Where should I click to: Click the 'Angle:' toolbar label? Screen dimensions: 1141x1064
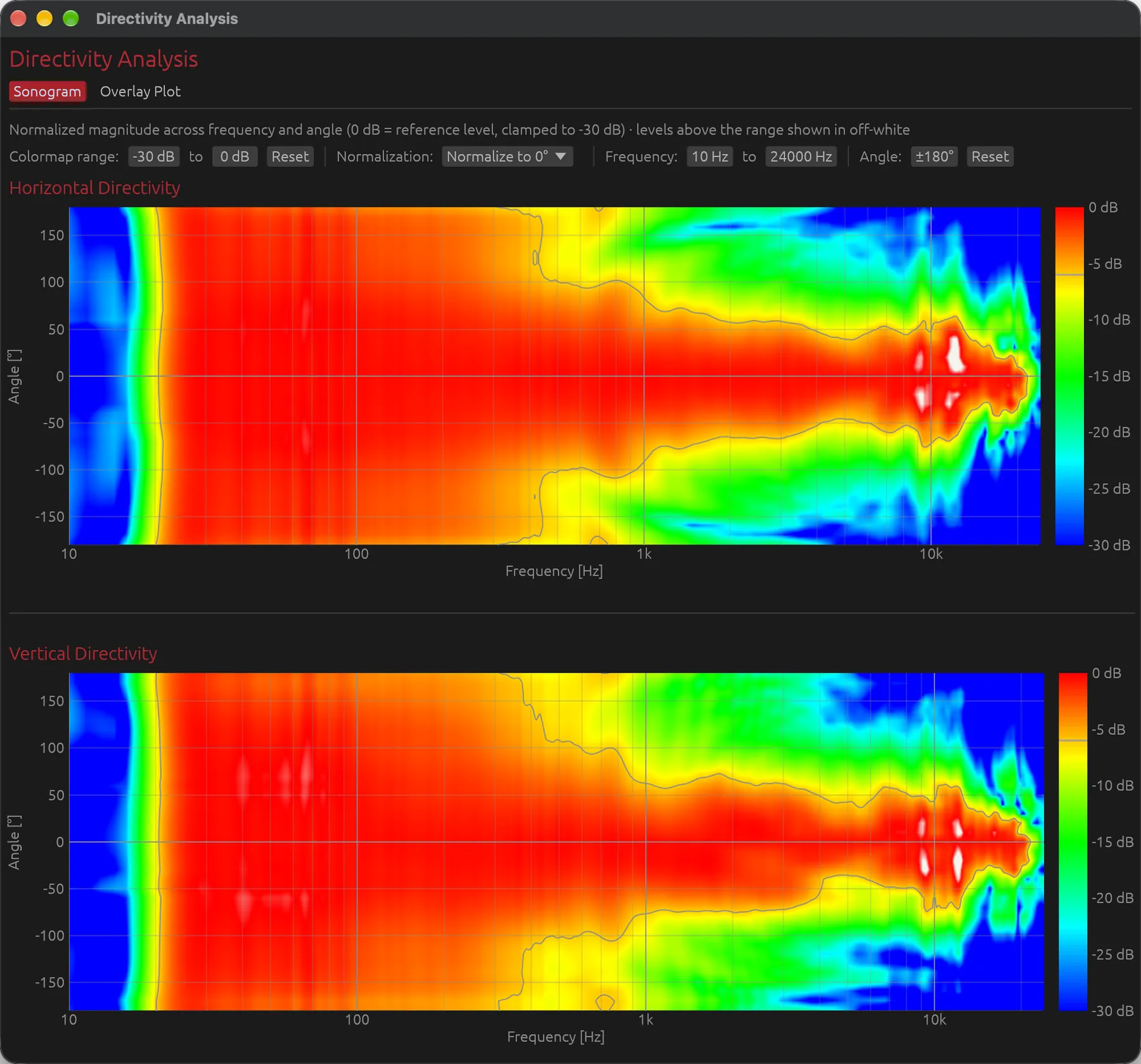(x=880, y=157)
